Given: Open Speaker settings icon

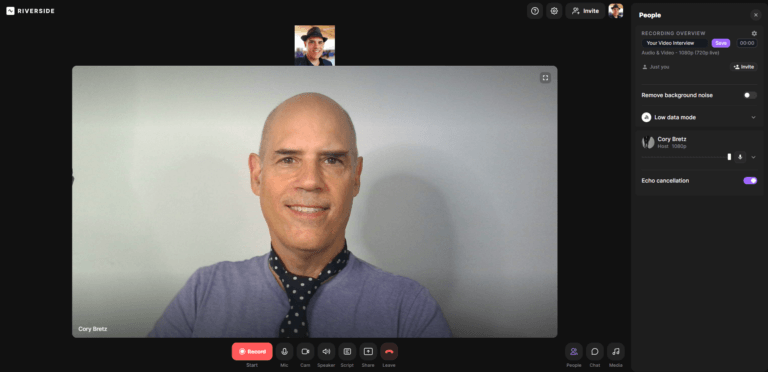Looking at the screenshot, I should pos(326,351).
